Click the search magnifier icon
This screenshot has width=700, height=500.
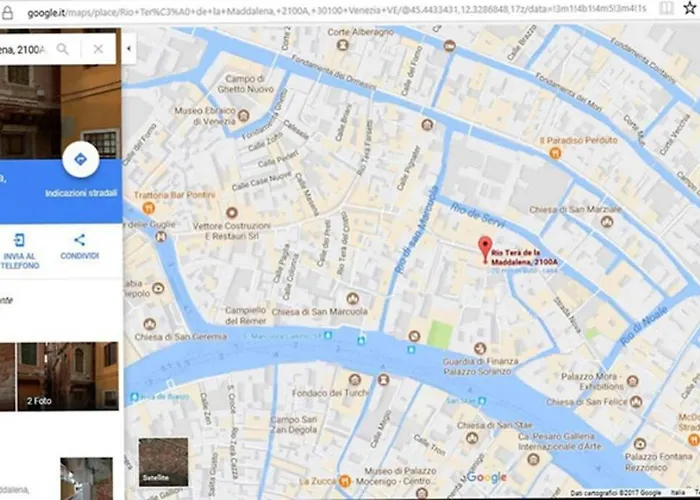click(x=63, y=49)
